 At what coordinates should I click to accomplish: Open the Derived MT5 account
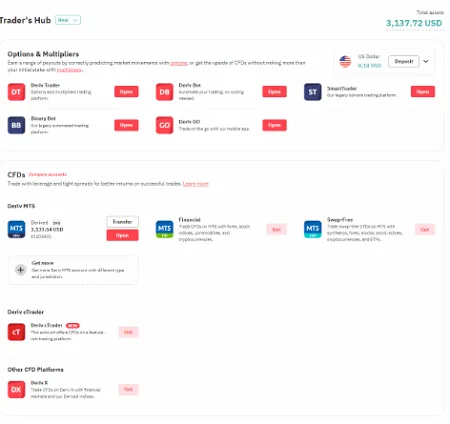point(122,235)
